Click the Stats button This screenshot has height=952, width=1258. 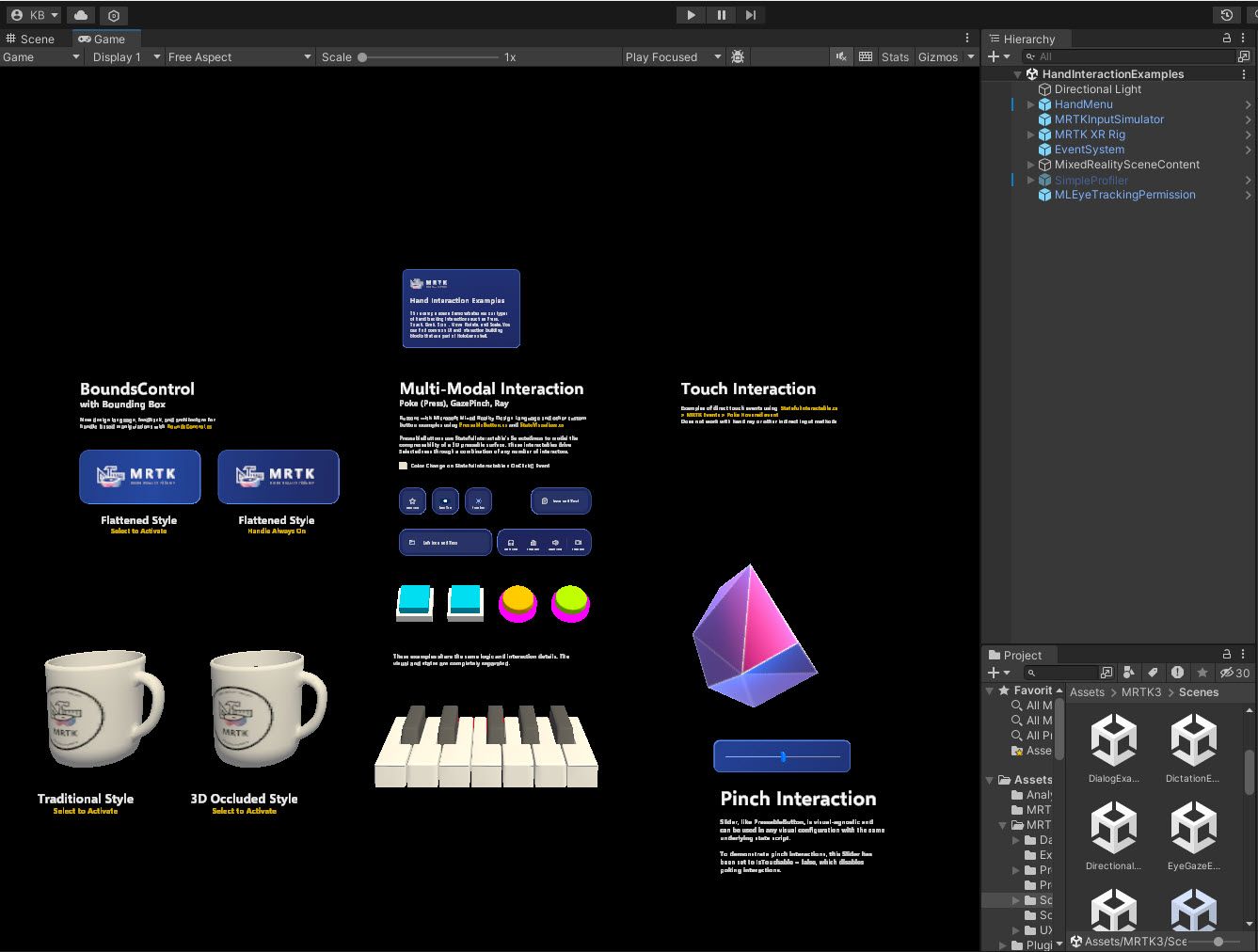894,57
